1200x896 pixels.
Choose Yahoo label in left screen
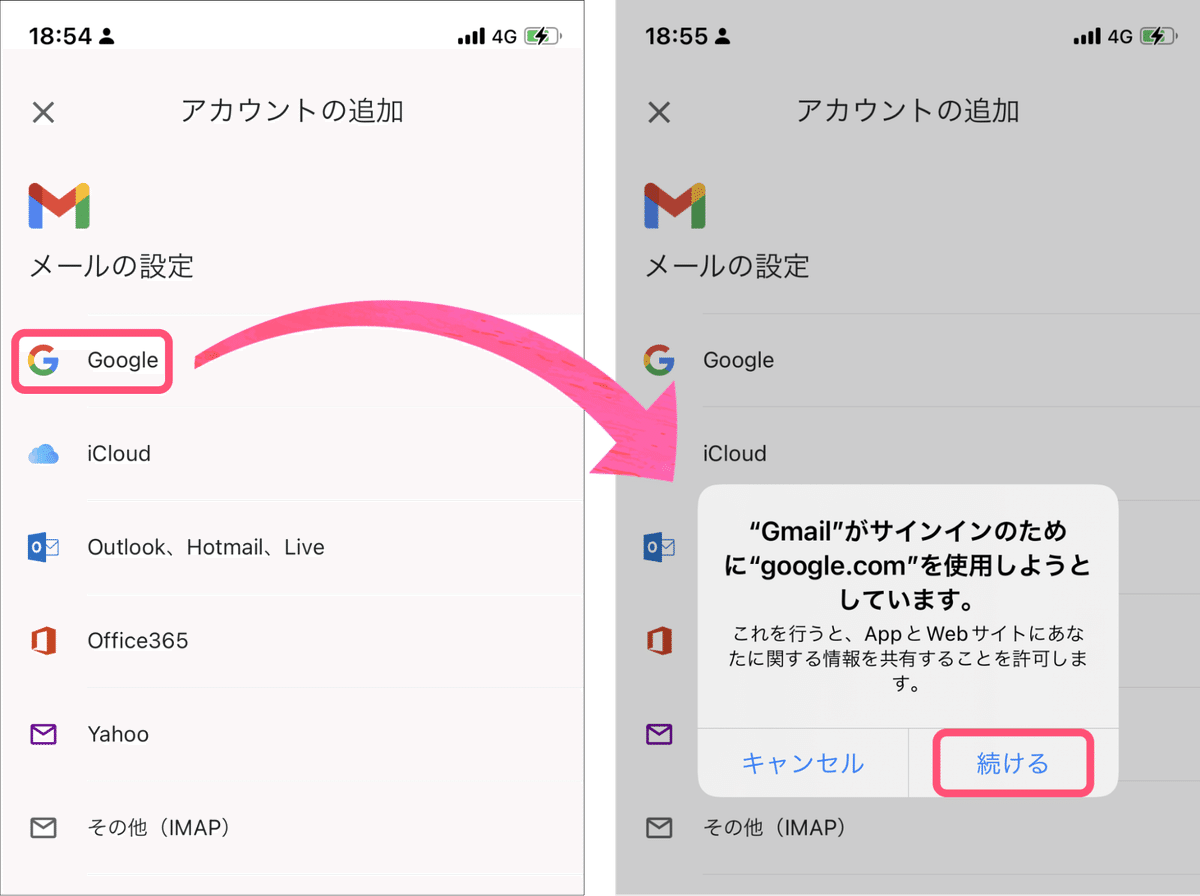pos(118,735)
